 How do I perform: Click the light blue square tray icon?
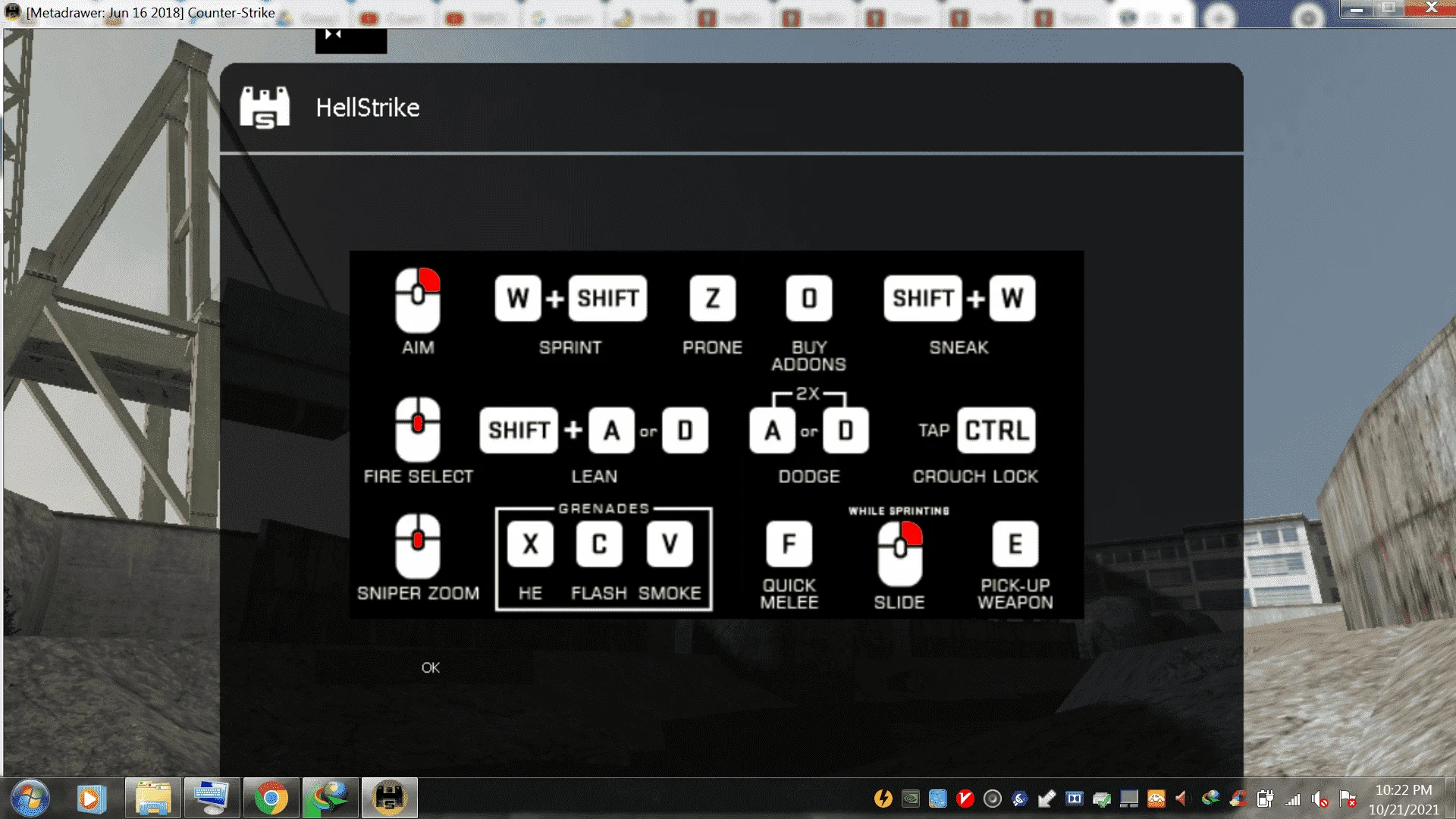[x=938, y=799]
